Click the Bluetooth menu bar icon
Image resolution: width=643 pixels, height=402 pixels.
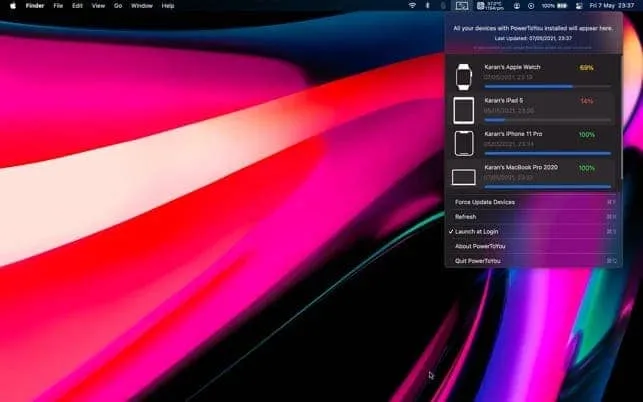click(427, 5)
